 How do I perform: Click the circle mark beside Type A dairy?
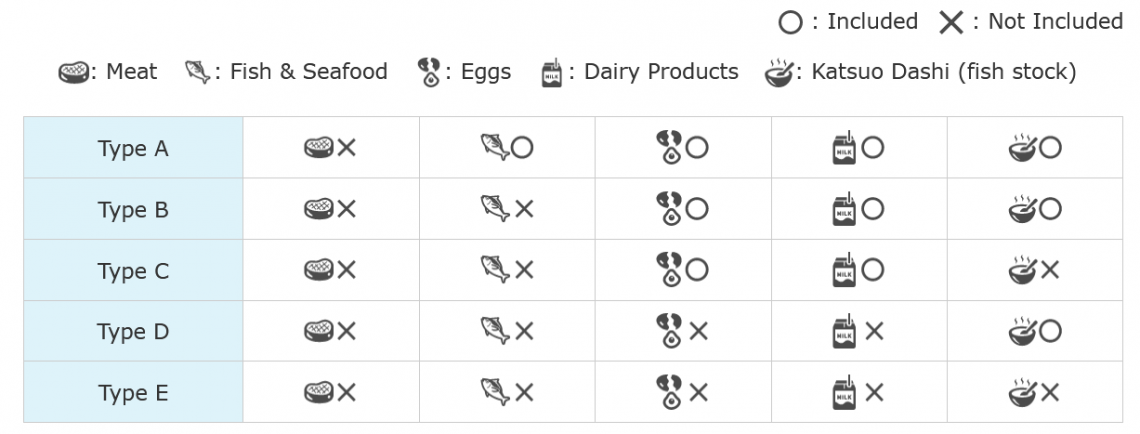[872, 148]
